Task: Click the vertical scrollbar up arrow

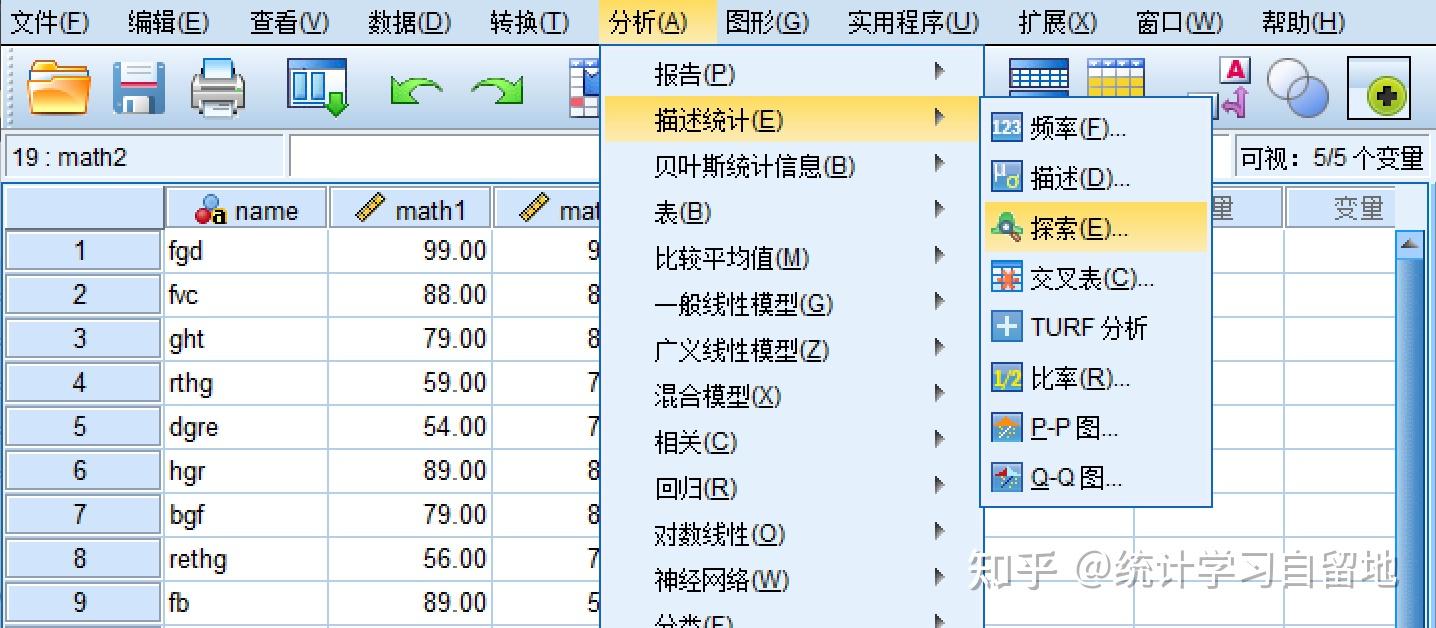Action: pyautogui.click(x=1409, y=243)
